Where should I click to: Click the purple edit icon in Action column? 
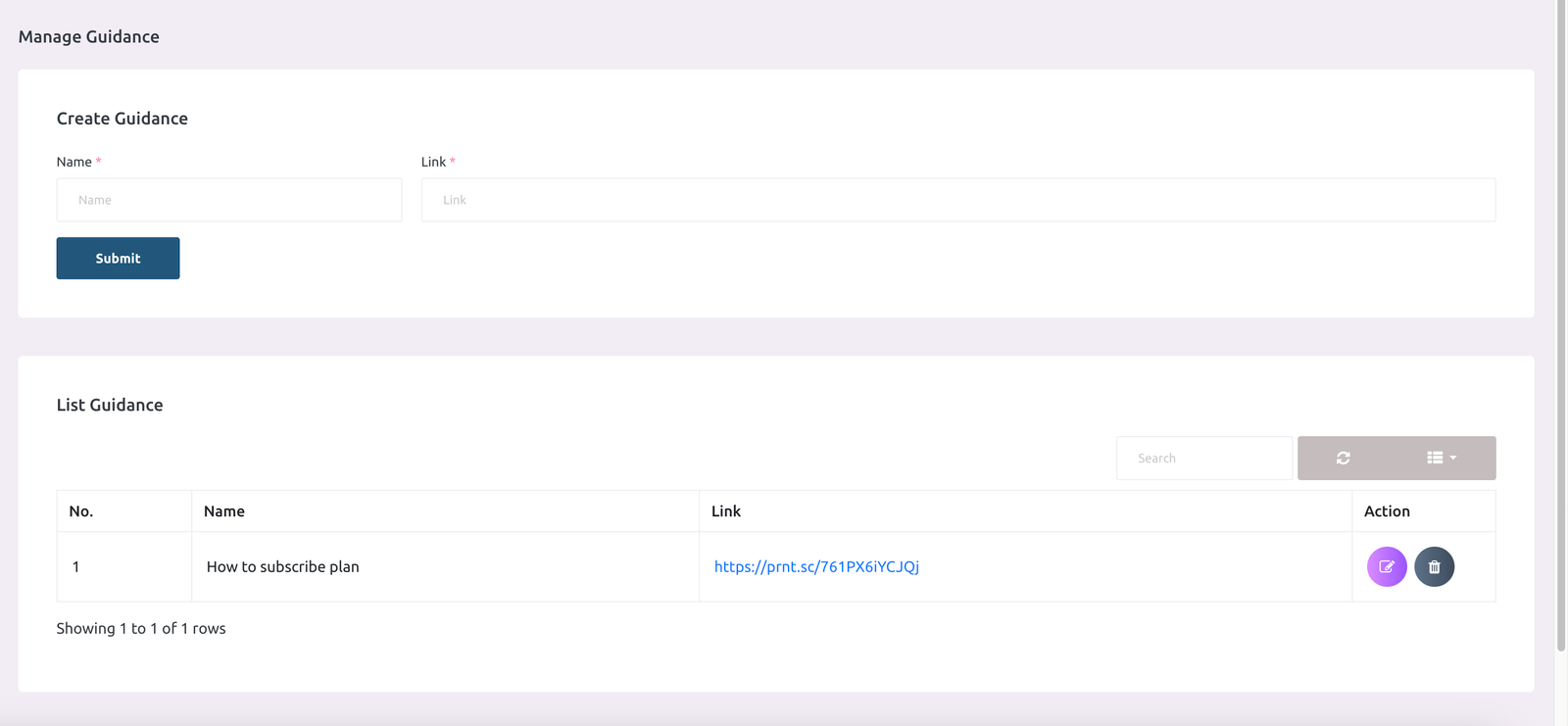coord(1386,566)
